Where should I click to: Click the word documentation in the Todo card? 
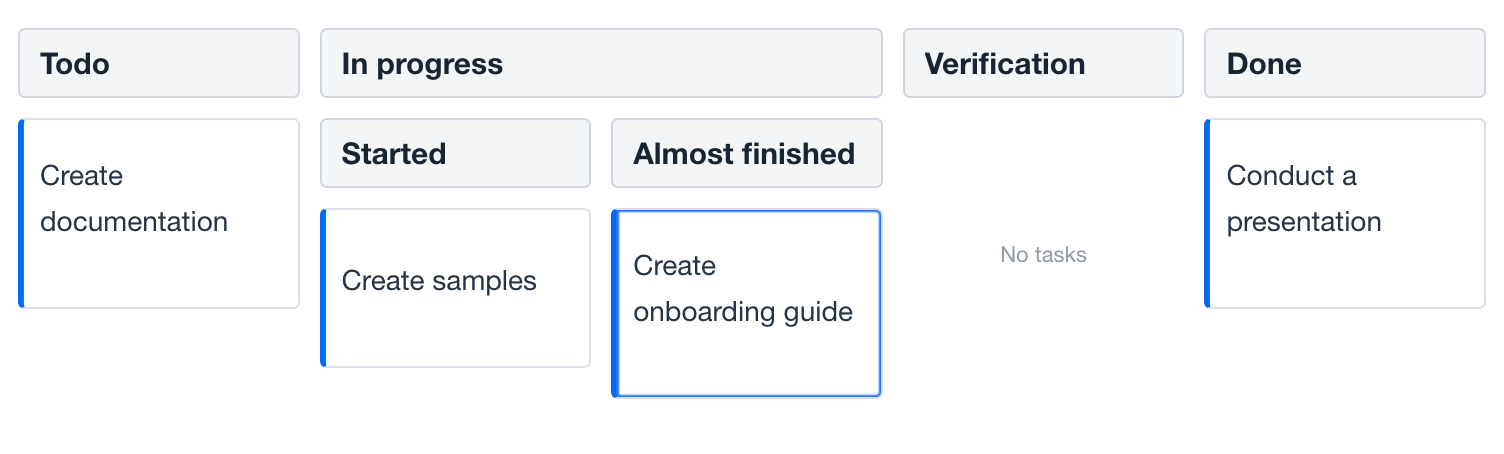134,222
